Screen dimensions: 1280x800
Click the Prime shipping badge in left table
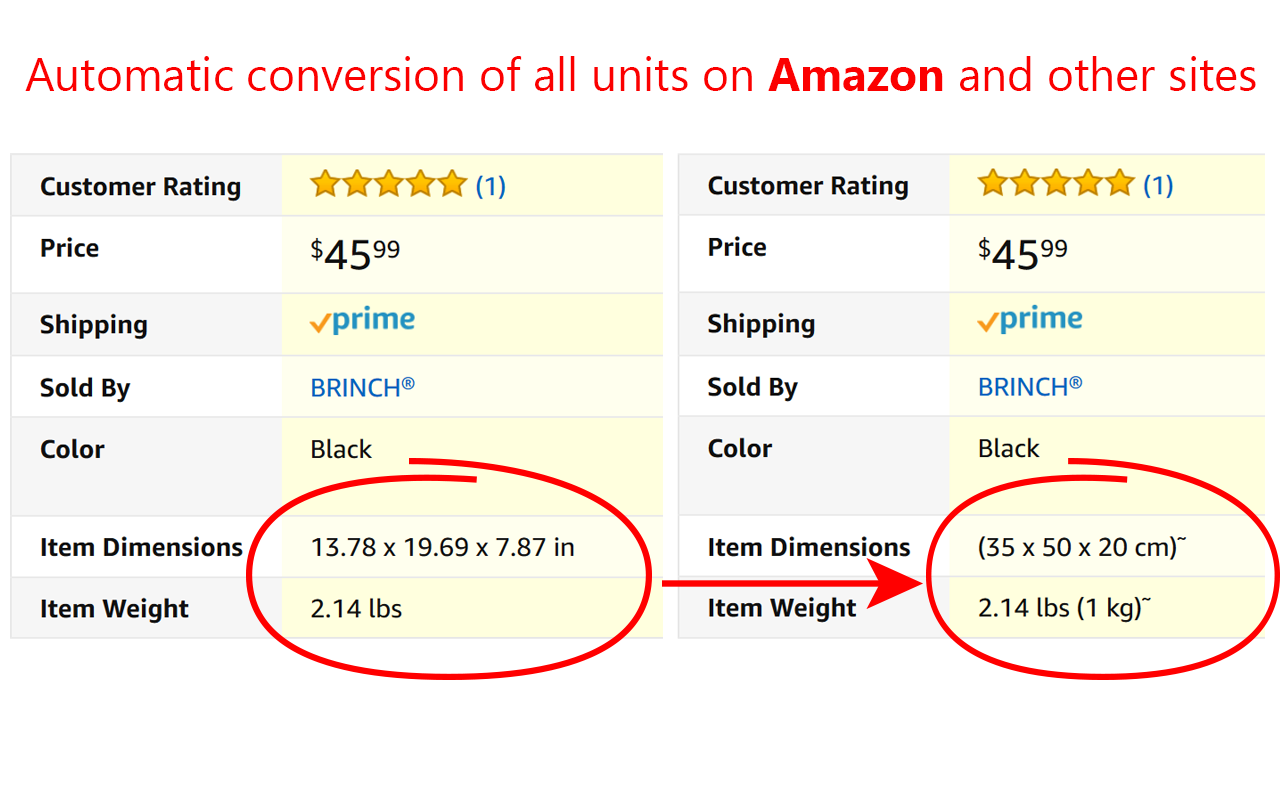(361, 320)
